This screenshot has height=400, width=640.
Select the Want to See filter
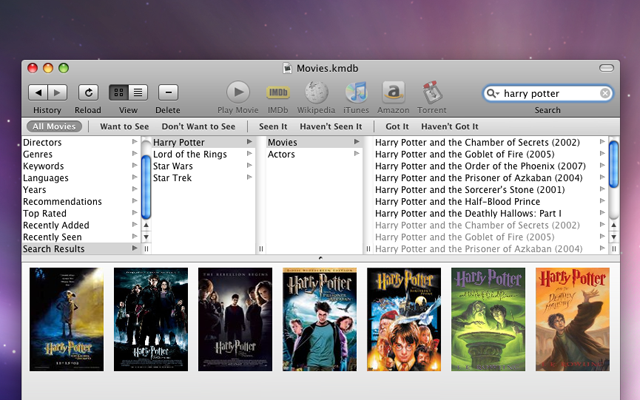[x=124, y=127]
